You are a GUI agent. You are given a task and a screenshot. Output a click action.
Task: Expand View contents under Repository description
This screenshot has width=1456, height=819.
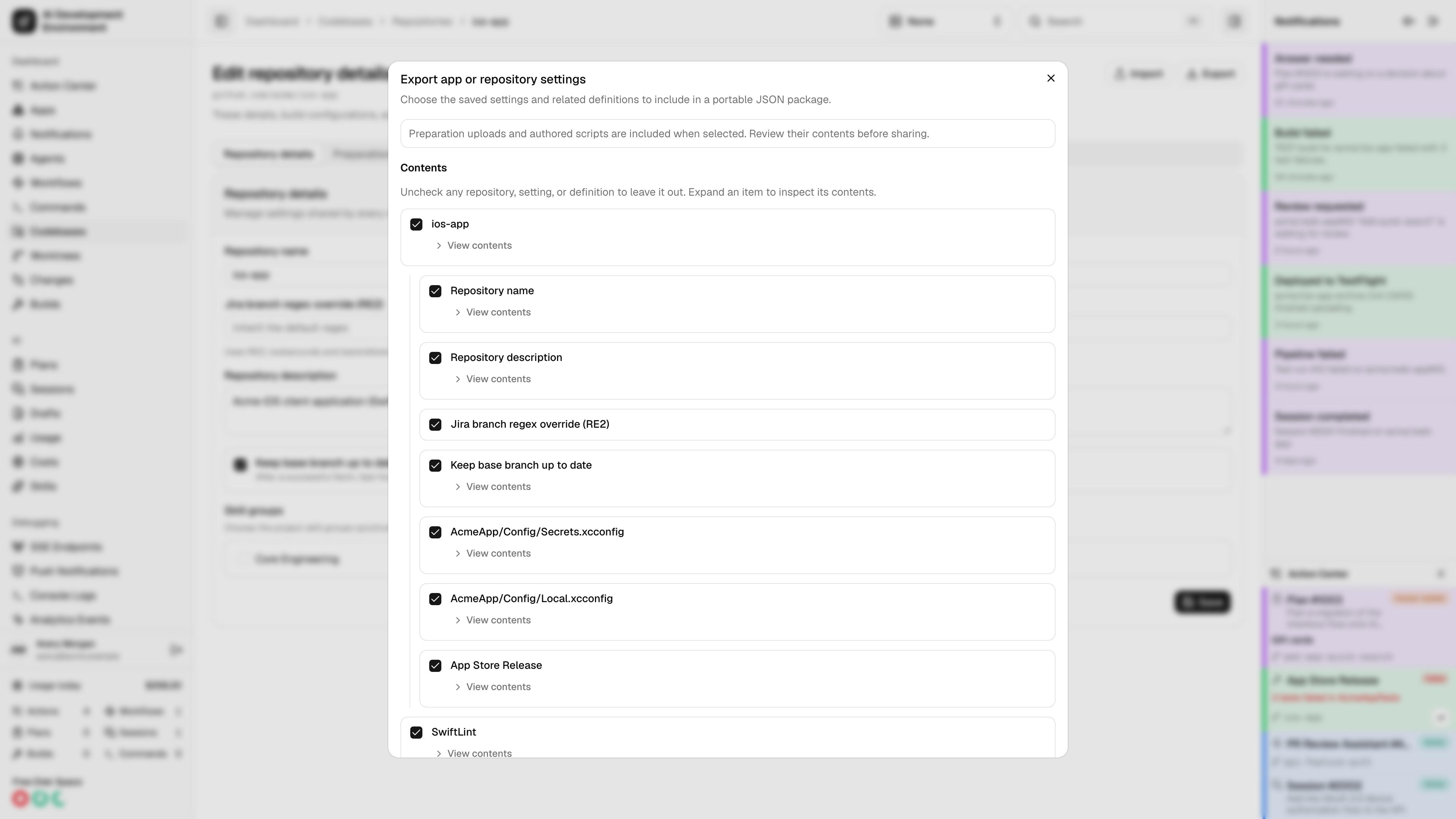click(x=493, y=379)
